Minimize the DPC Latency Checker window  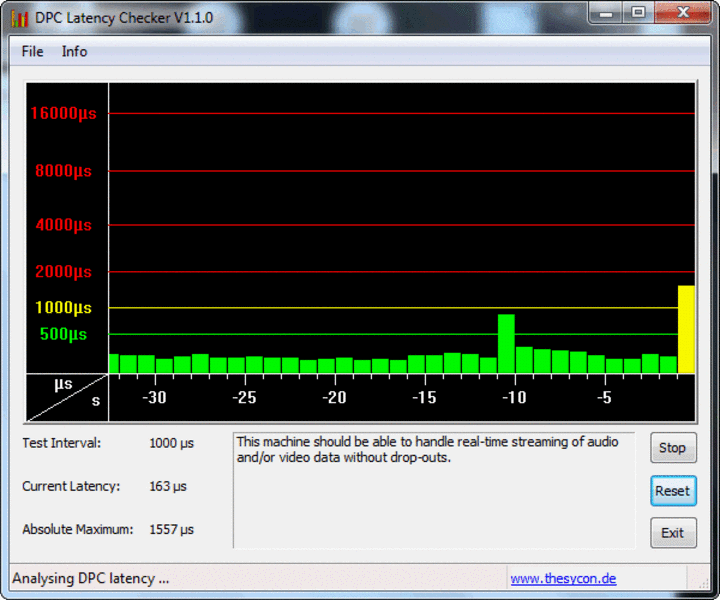(x=606, y=13)
